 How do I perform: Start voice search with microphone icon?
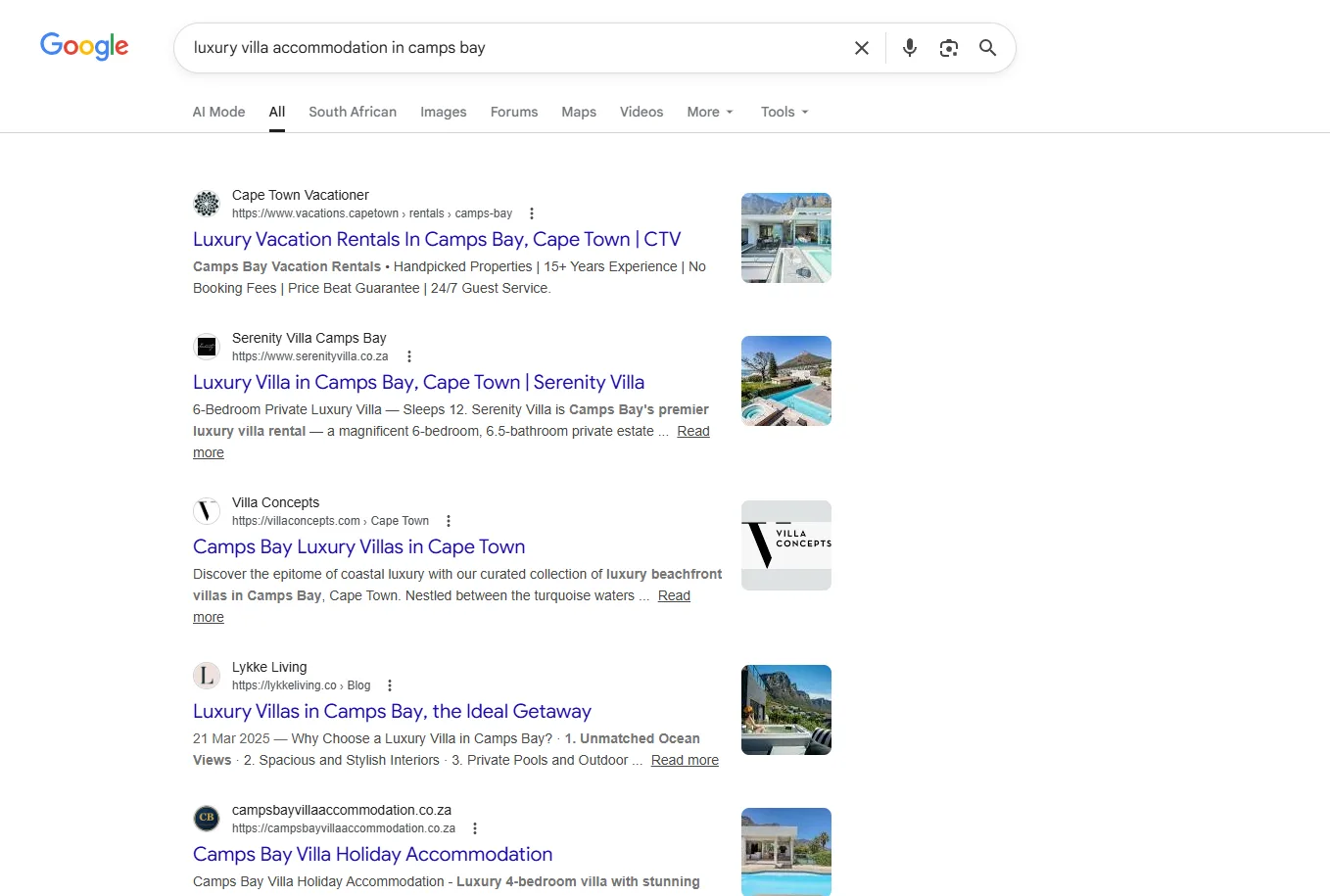click(x=910, y=48)
